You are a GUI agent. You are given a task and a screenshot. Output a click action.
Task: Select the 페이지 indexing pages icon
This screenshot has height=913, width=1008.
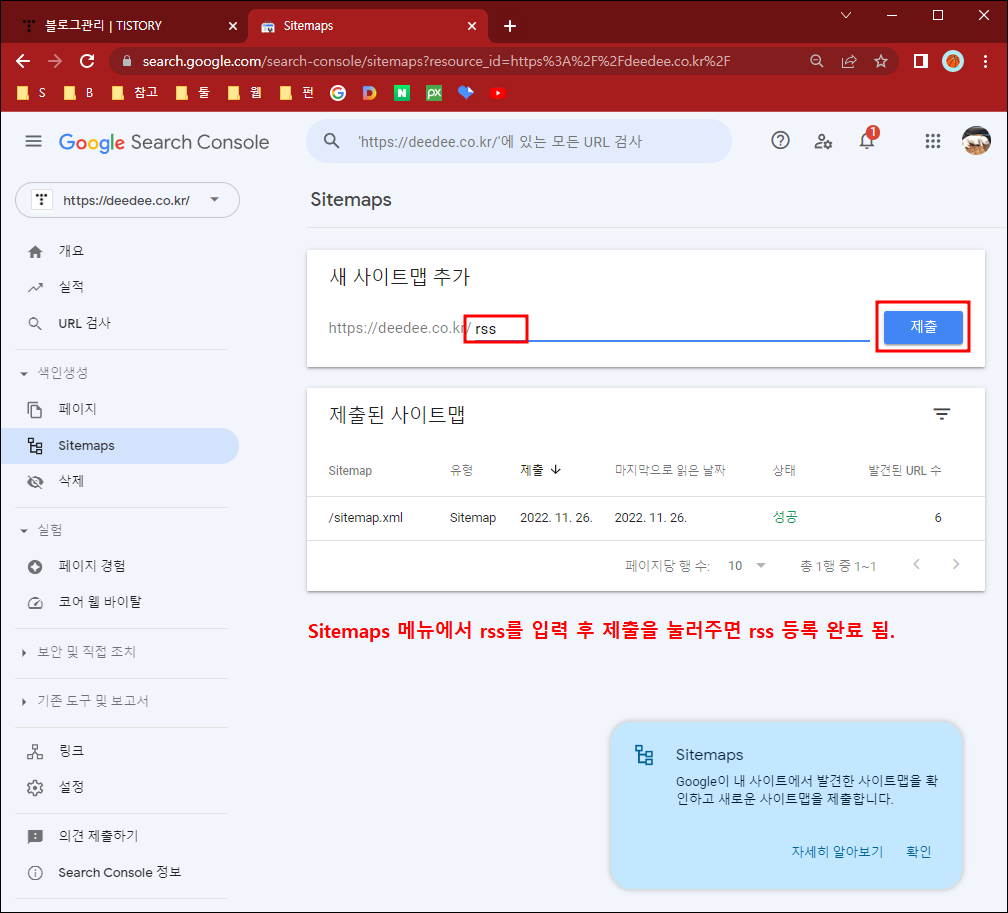point(35,409)
